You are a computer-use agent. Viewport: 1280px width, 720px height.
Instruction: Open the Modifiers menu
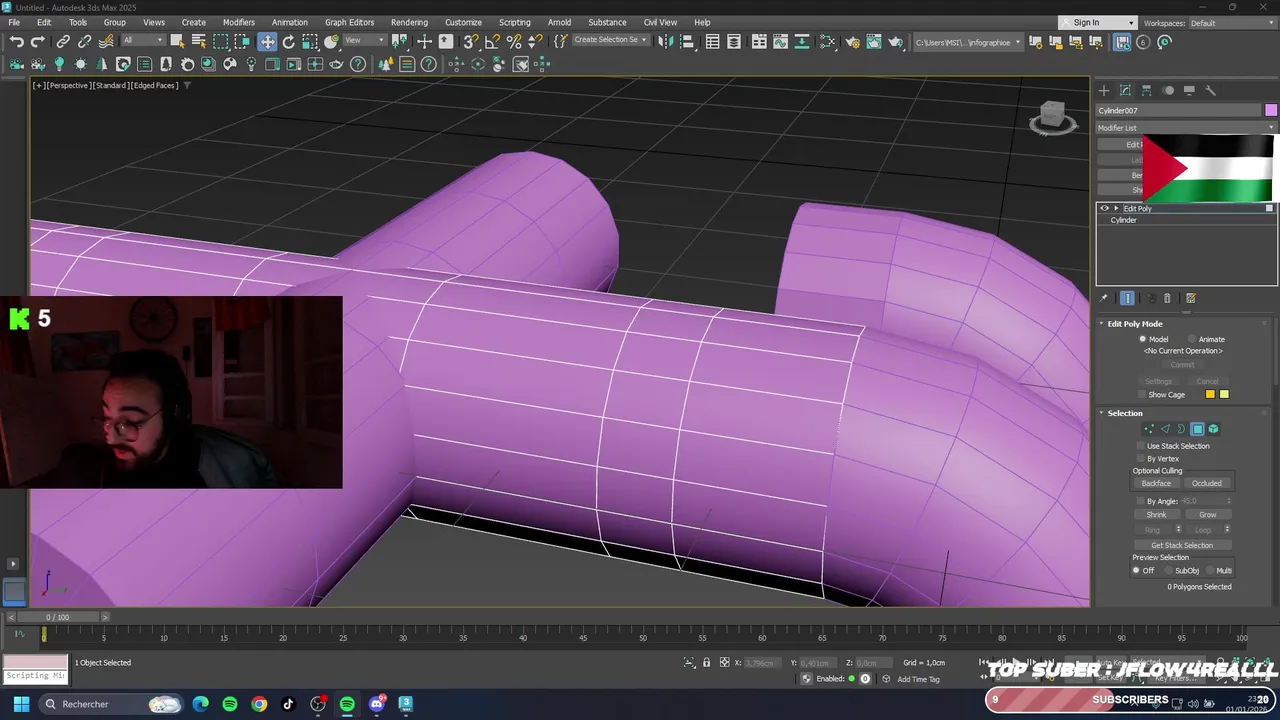(x=238, y=22)
